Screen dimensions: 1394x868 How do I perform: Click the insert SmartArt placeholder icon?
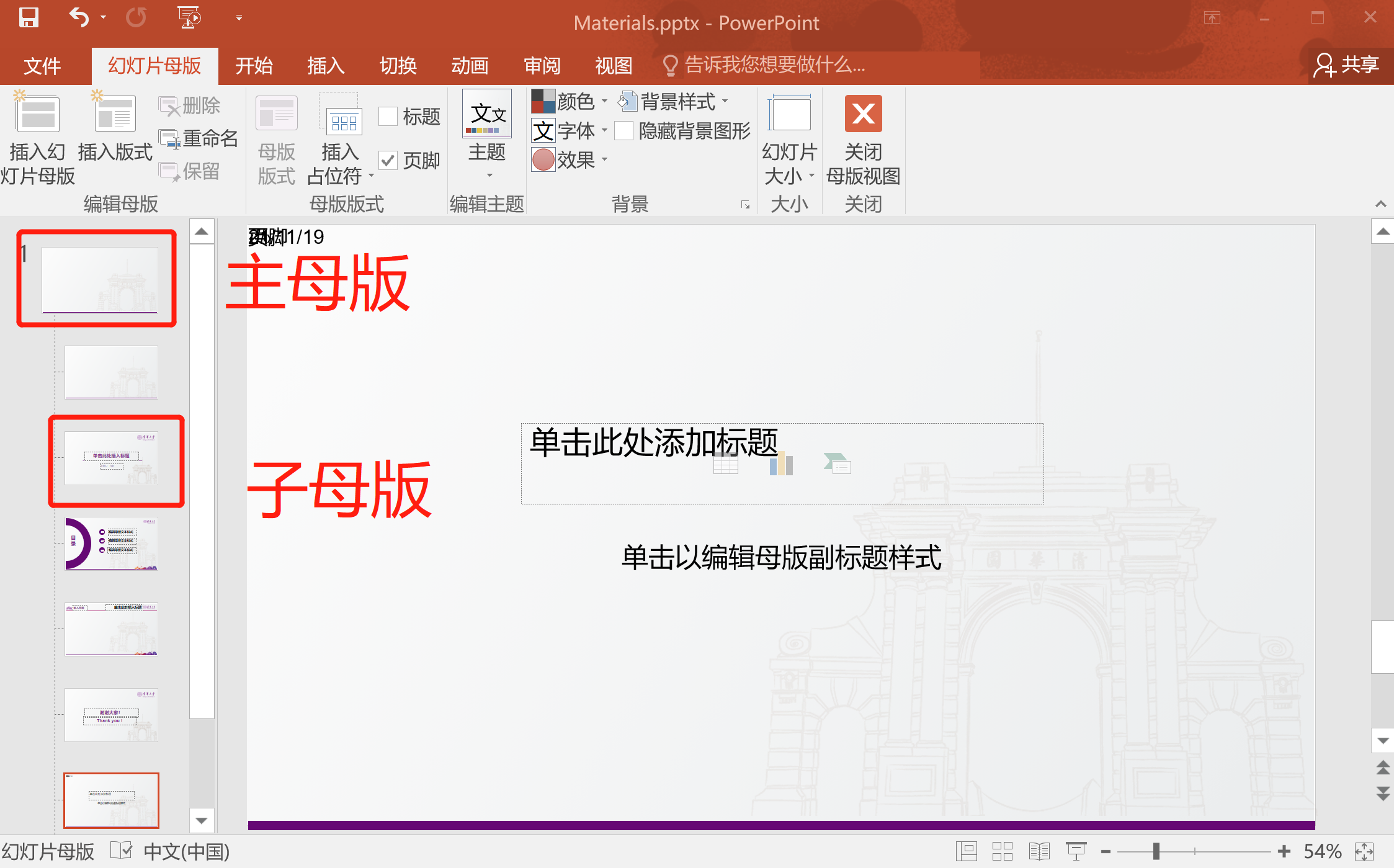838,463
